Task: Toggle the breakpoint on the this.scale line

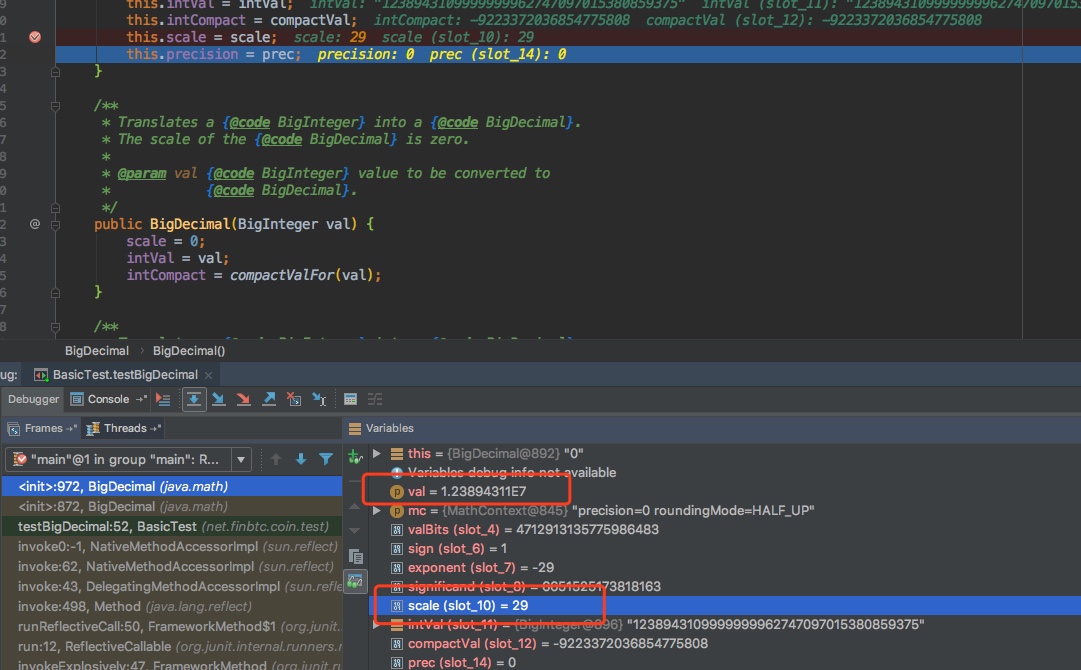Action: 34,37
